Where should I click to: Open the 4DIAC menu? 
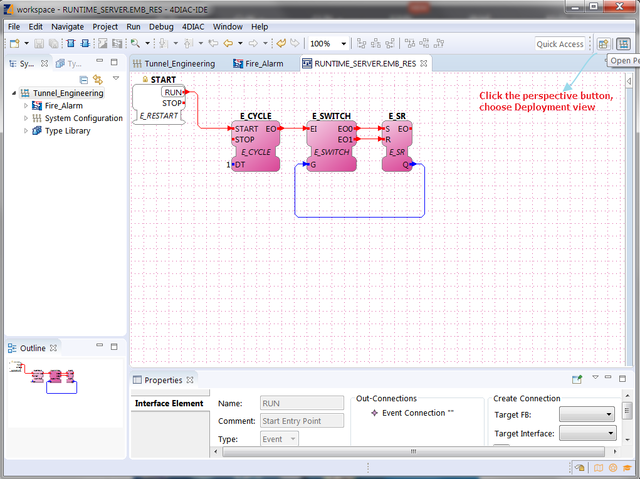point(193,27)
